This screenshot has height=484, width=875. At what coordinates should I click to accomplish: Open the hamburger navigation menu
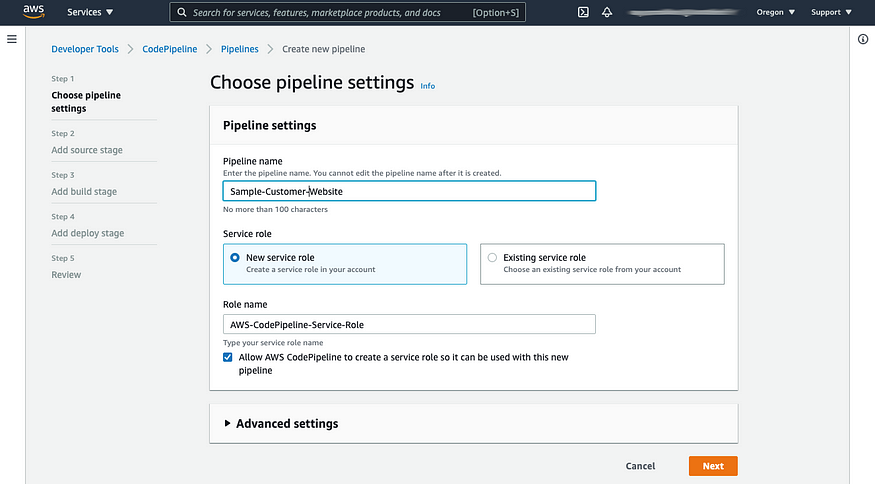pos(12,39)
